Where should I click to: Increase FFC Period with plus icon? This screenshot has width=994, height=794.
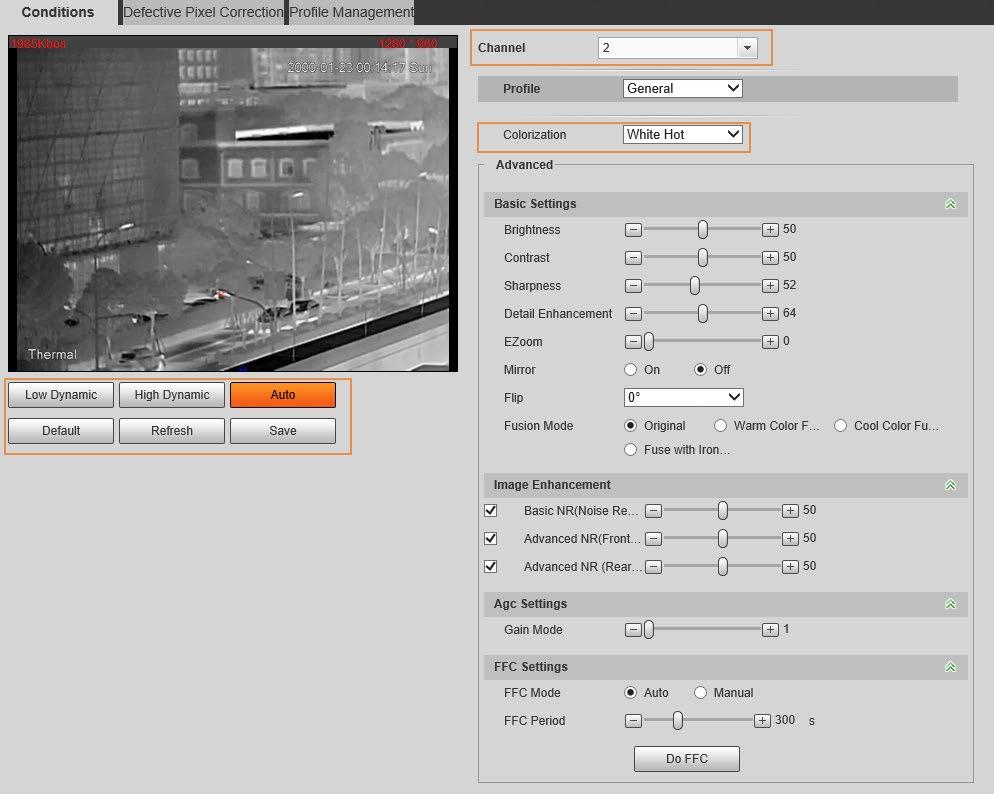[762, 720]
